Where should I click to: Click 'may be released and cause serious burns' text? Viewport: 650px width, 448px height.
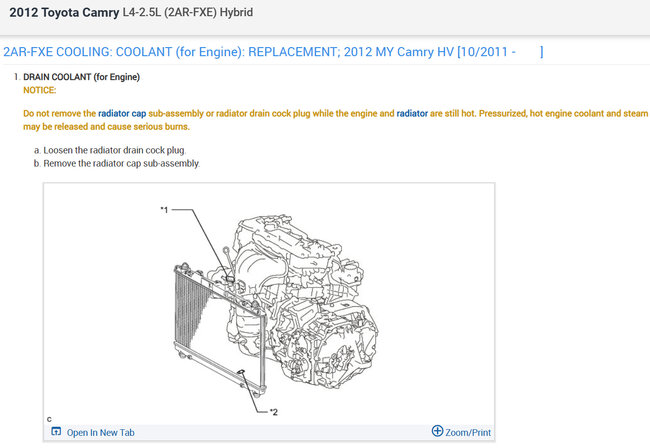107,127
